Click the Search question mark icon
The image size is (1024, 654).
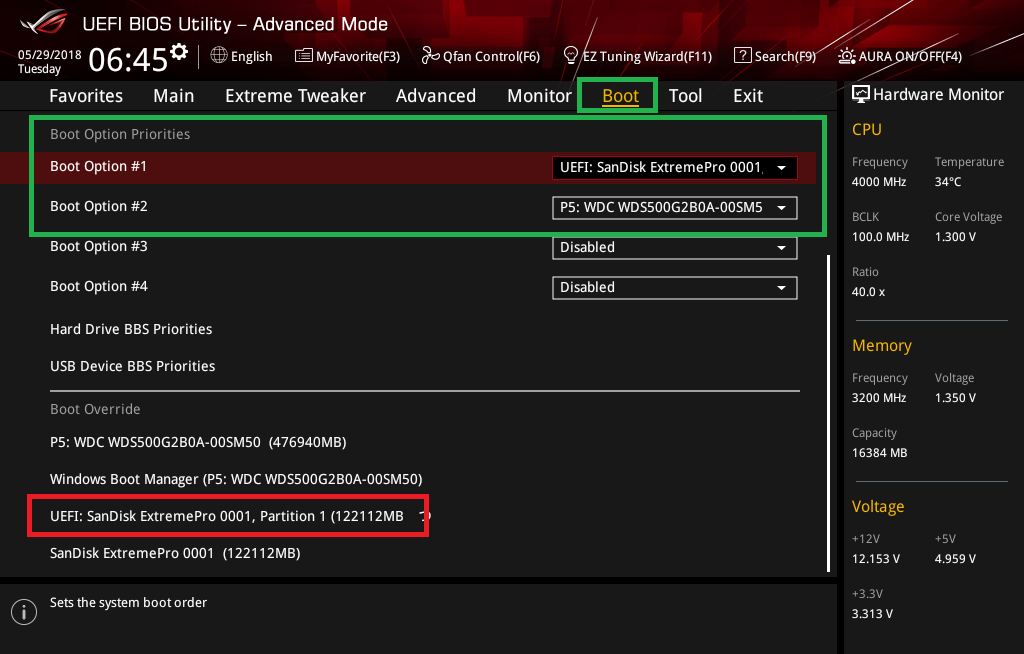pos(743,56)
